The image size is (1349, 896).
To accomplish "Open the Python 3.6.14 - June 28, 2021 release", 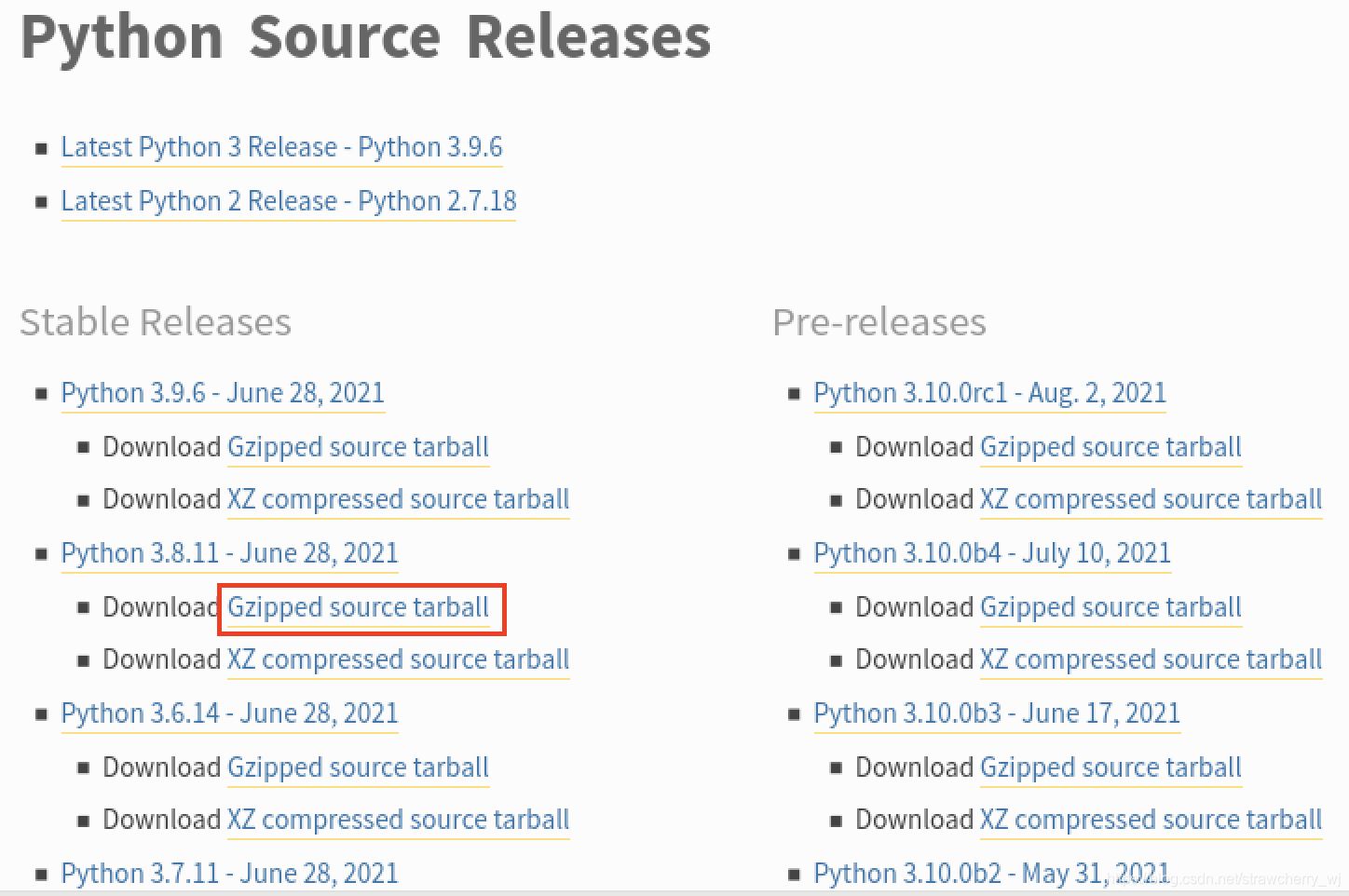I will [x=229, y=713].
